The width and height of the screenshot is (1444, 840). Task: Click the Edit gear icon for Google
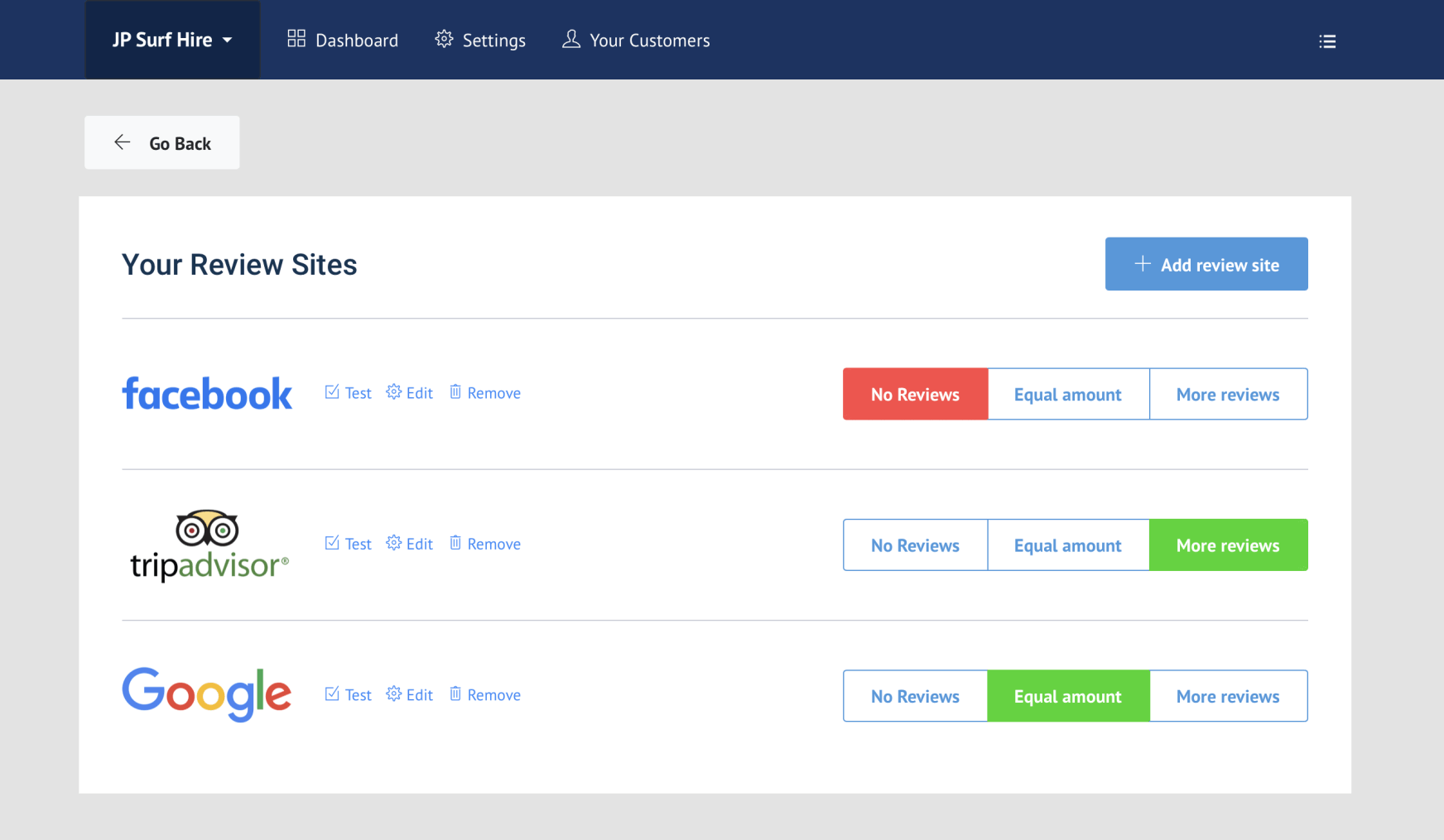point(394,694)
